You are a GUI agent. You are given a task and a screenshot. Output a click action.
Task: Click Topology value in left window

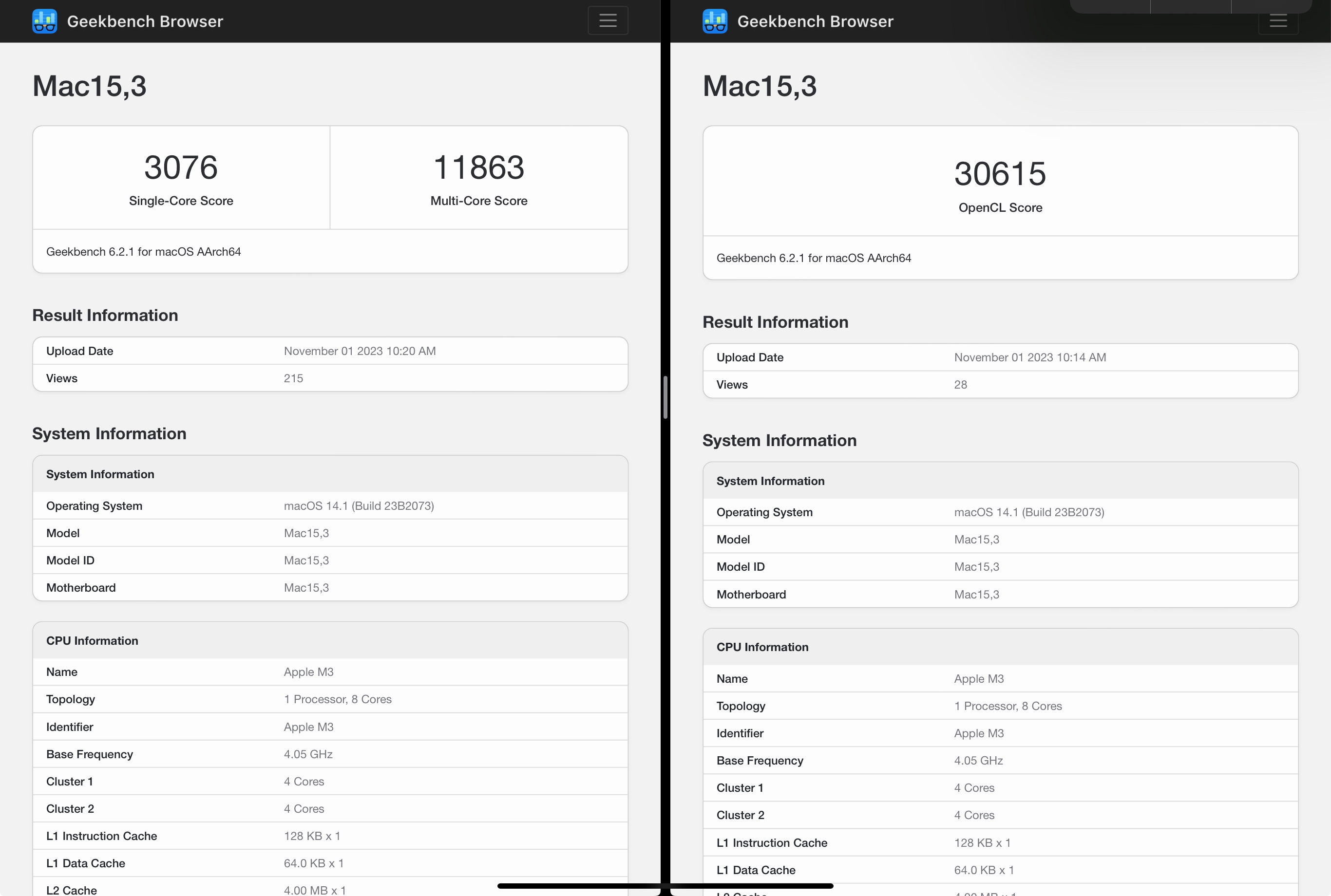[x=337, y=699]
